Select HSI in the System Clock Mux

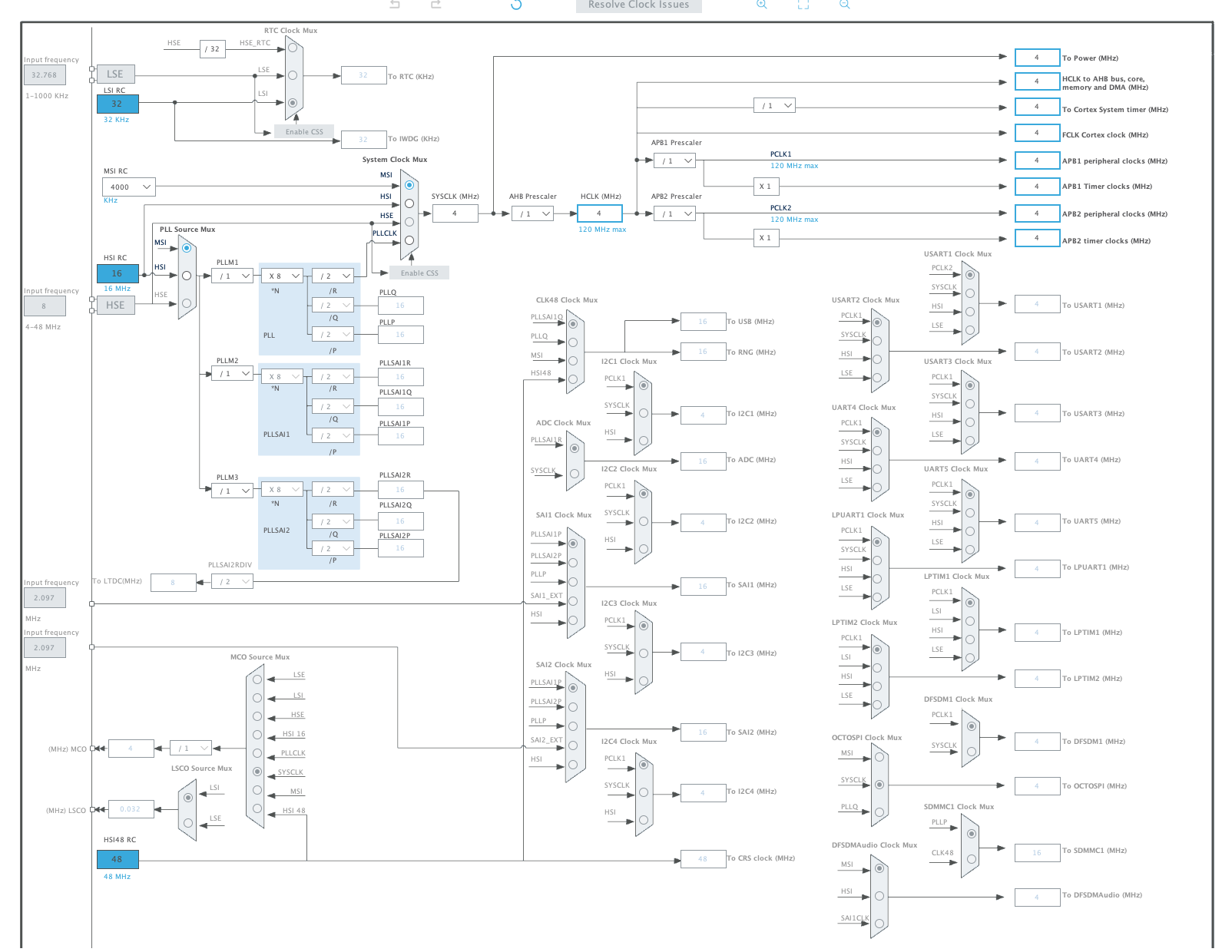tap(409, 203)
